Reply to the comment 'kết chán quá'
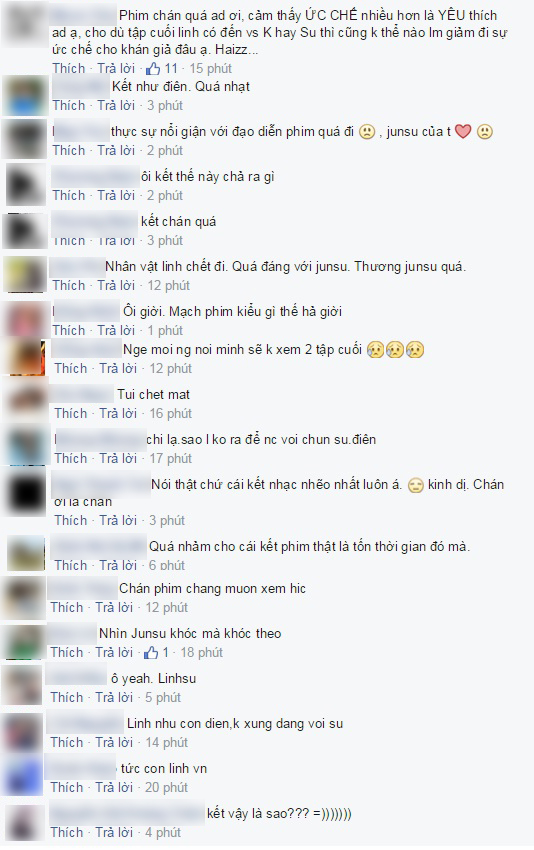This screenshot has width=534, height=850. point(117,240)
